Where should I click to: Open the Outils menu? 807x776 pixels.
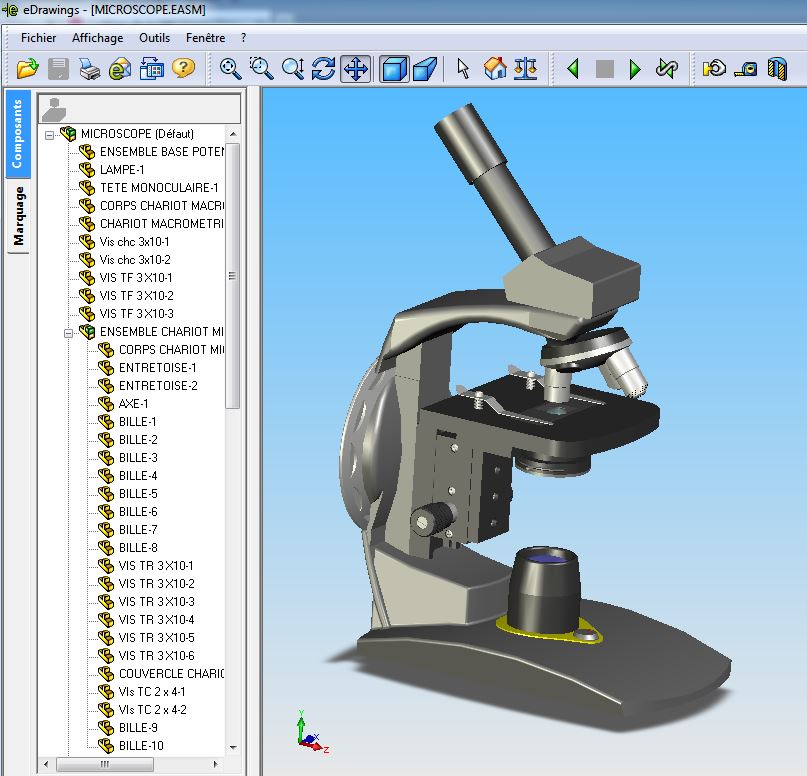point(154,38)
